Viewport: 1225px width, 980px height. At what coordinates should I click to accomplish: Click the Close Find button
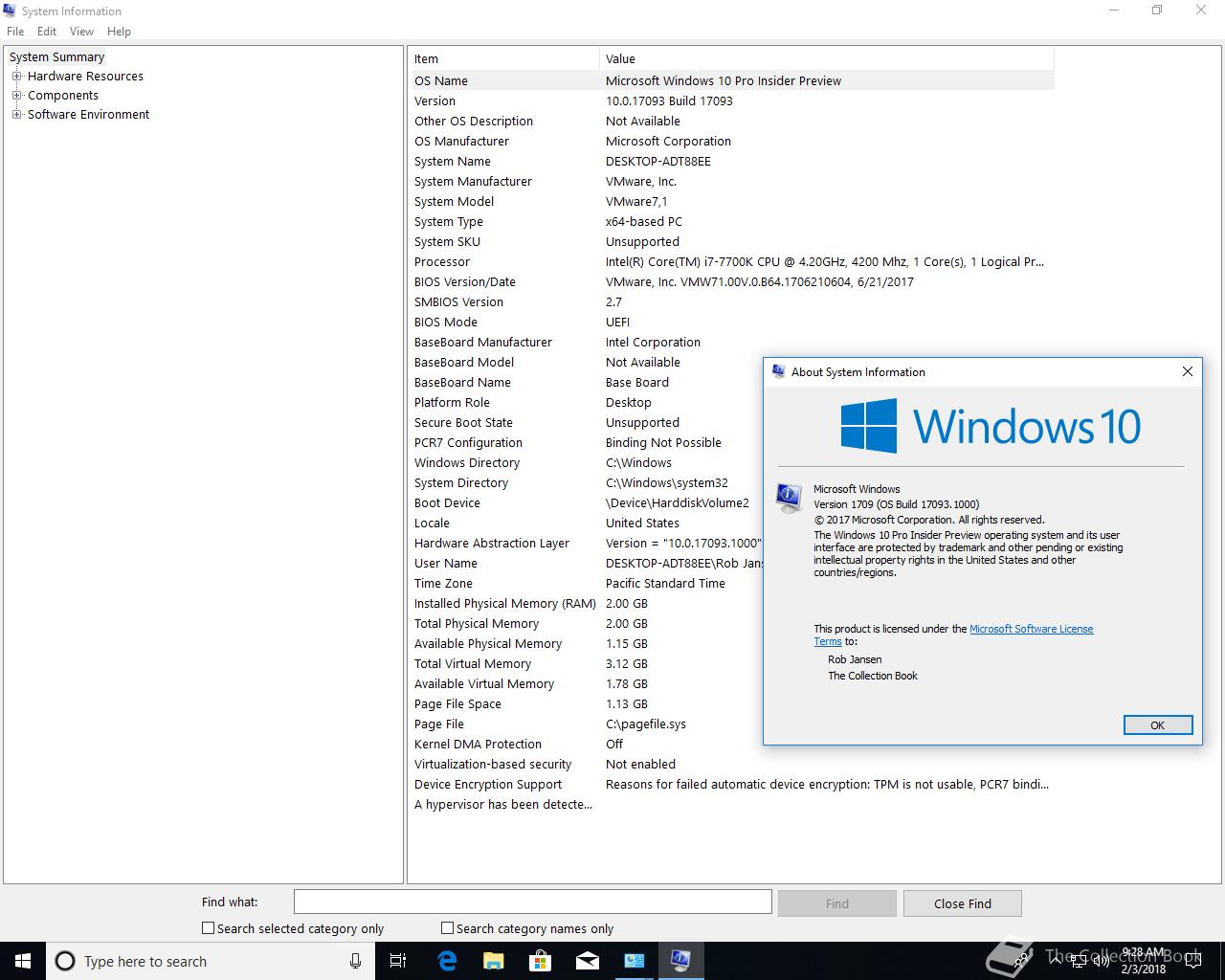963,903
